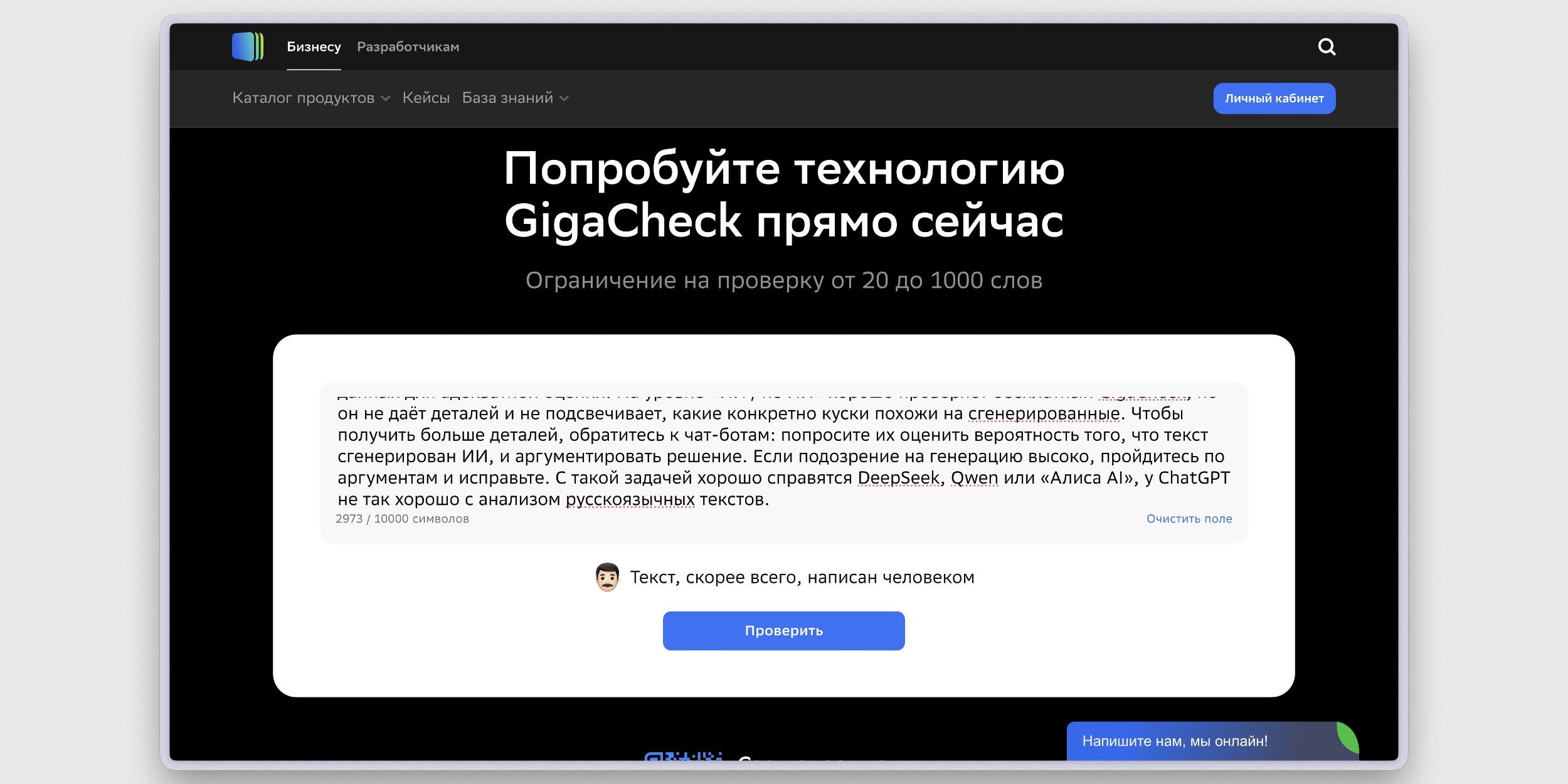
Task: Open the Кейсы menu item
Action: pyautogui.click(x=425, y=98)
